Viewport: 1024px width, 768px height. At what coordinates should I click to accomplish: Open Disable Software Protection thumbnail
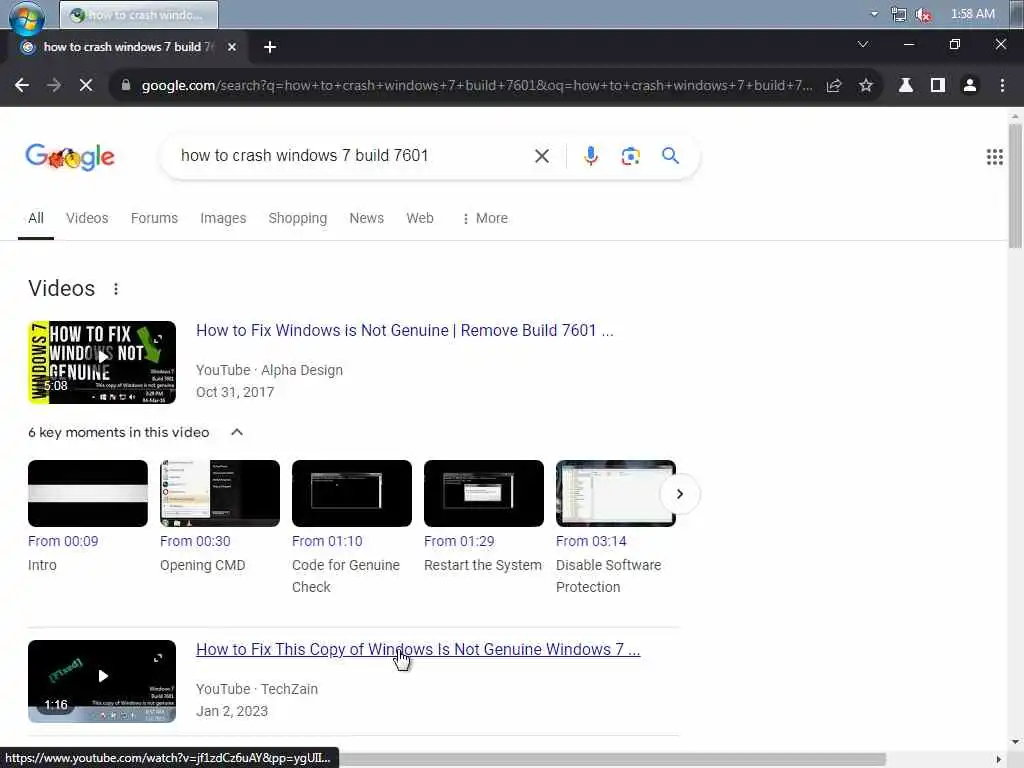tap(616, 494)
